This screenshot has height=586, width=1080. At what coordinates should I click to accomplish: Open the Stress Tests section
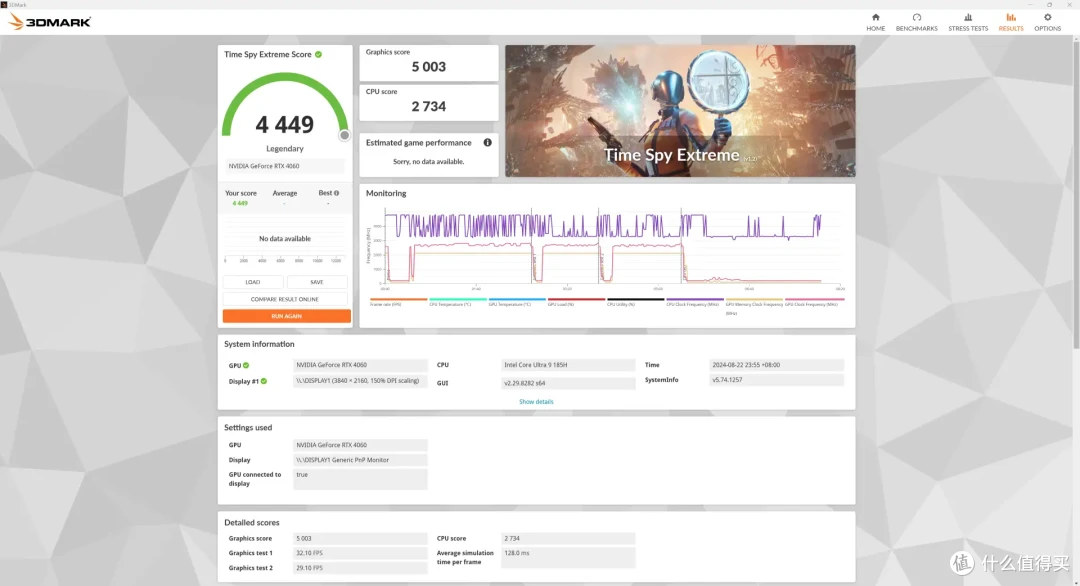(968, 22)
